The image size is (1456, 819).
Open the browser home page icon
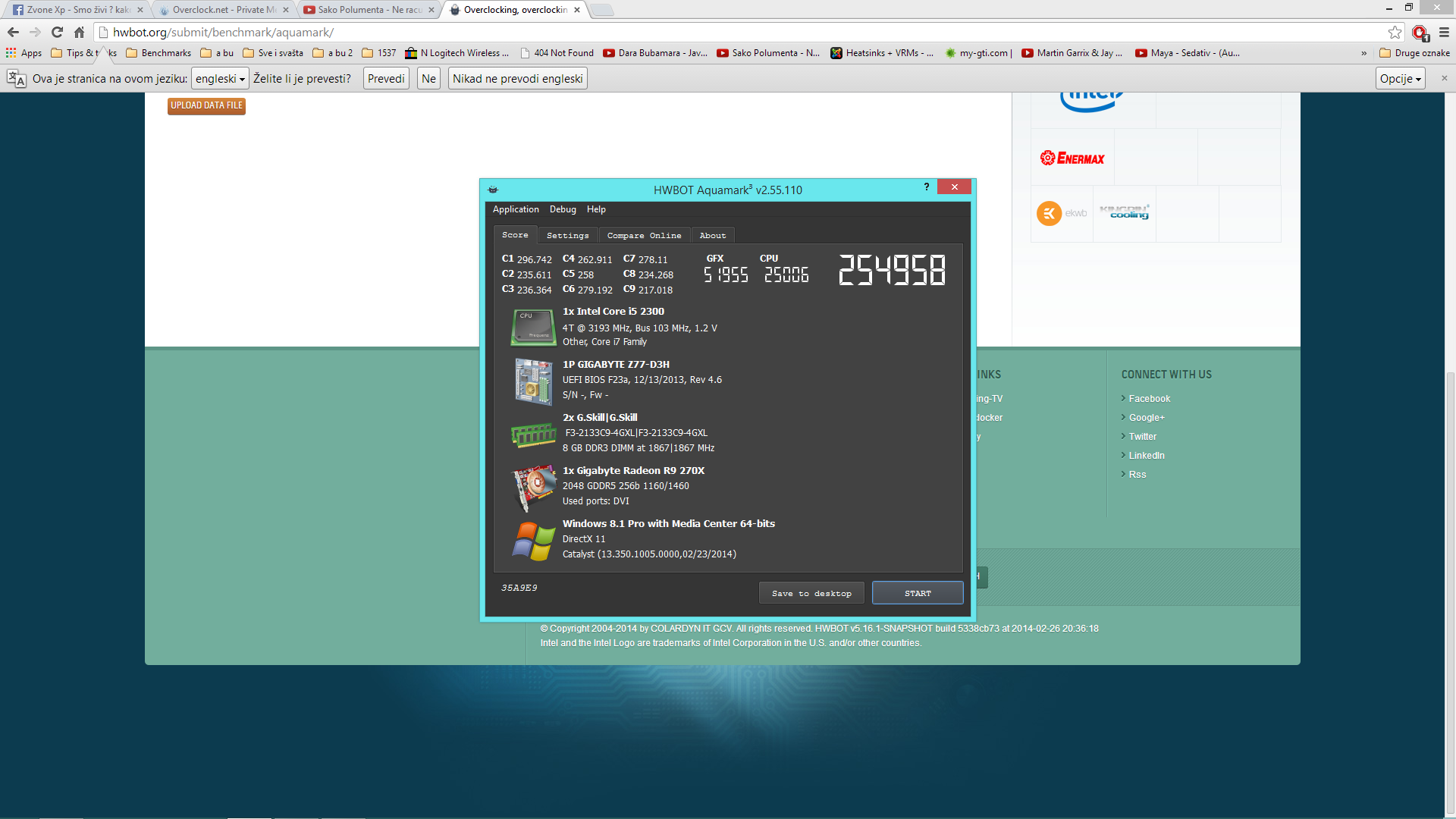pos(79,32)
